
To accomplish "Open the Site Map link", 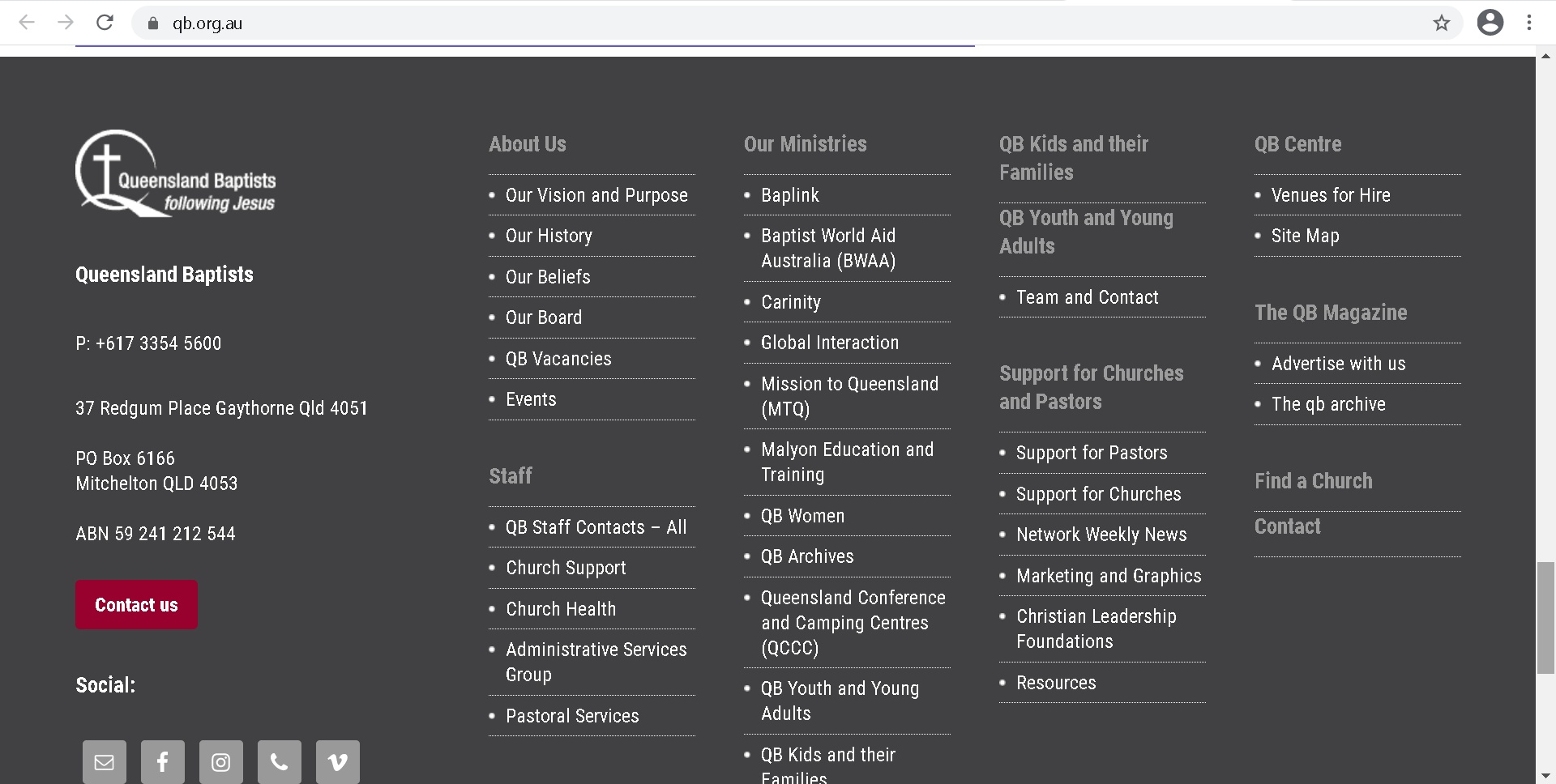I will (x=1305, y=236).
